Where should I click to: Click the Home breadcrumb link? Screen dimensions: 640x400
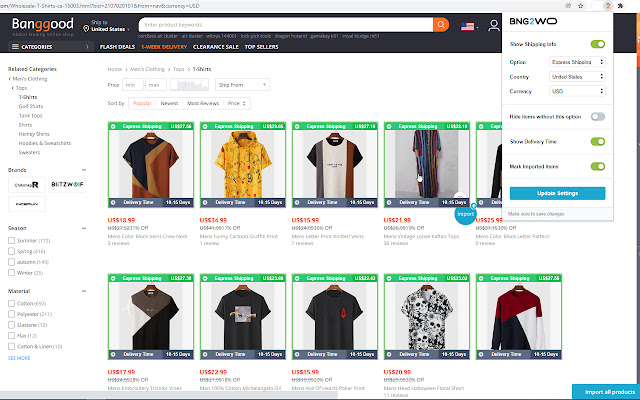(x=115, y=69)
